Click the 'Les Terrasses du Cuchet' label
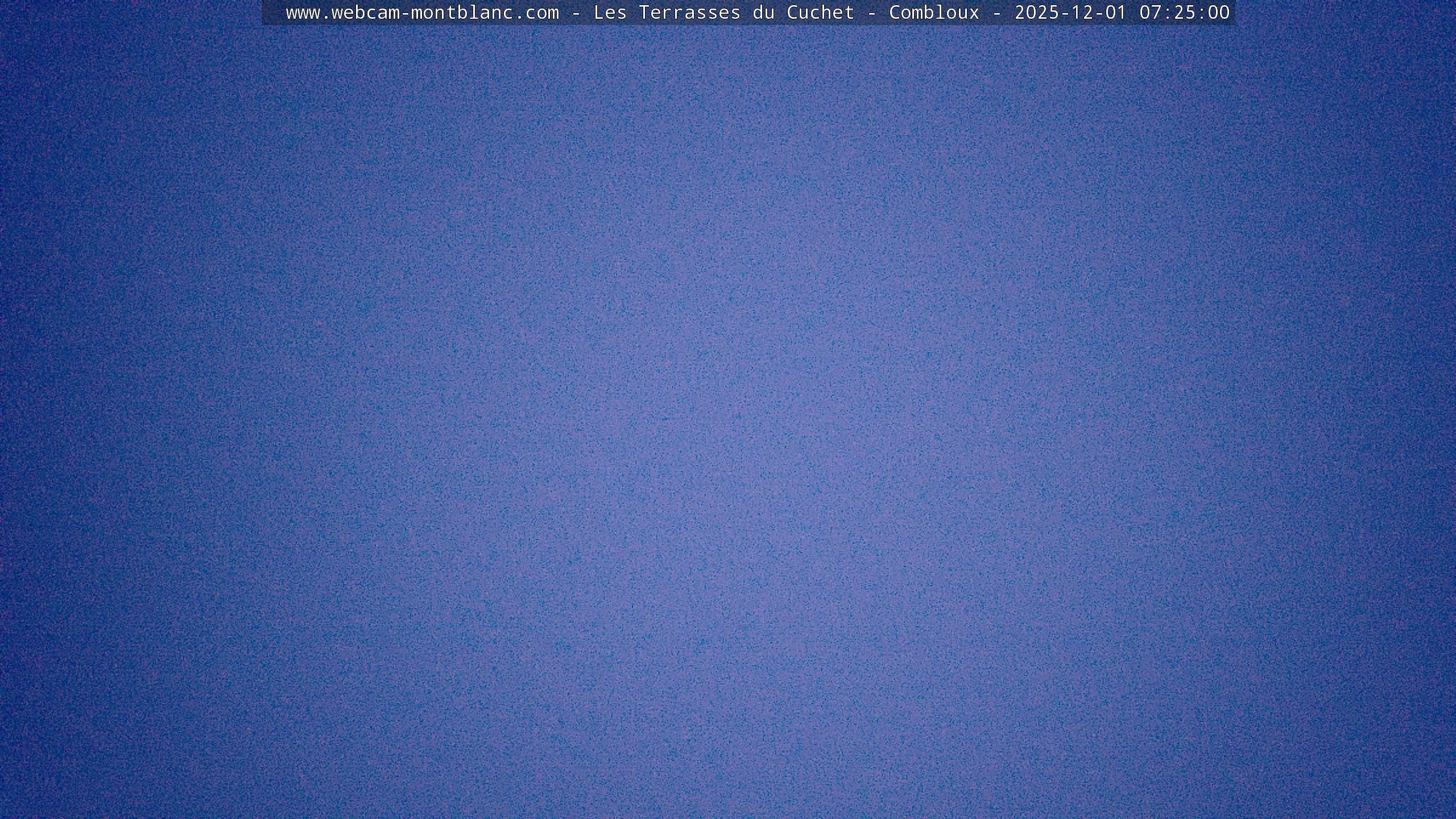 click(x=723, y=13)
